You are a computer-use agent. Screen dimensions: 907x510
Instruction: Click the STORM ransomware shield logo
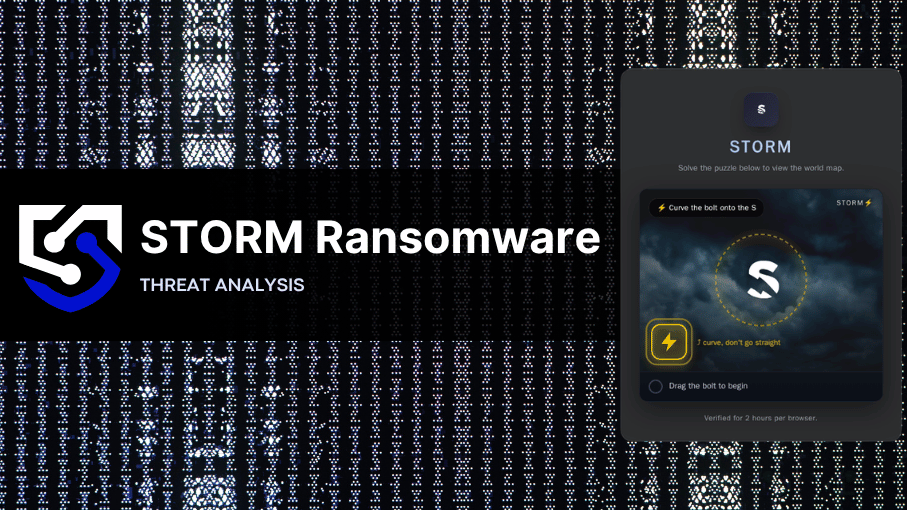(71, 258)
